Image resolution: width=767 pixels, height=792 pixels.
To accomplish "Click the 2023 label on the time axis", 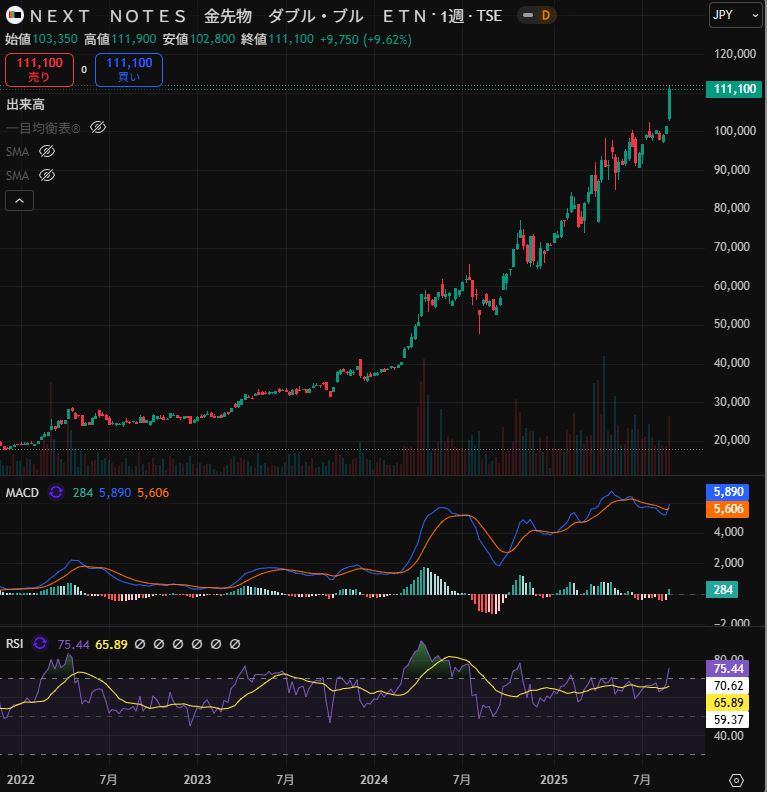I will point(197,779).
